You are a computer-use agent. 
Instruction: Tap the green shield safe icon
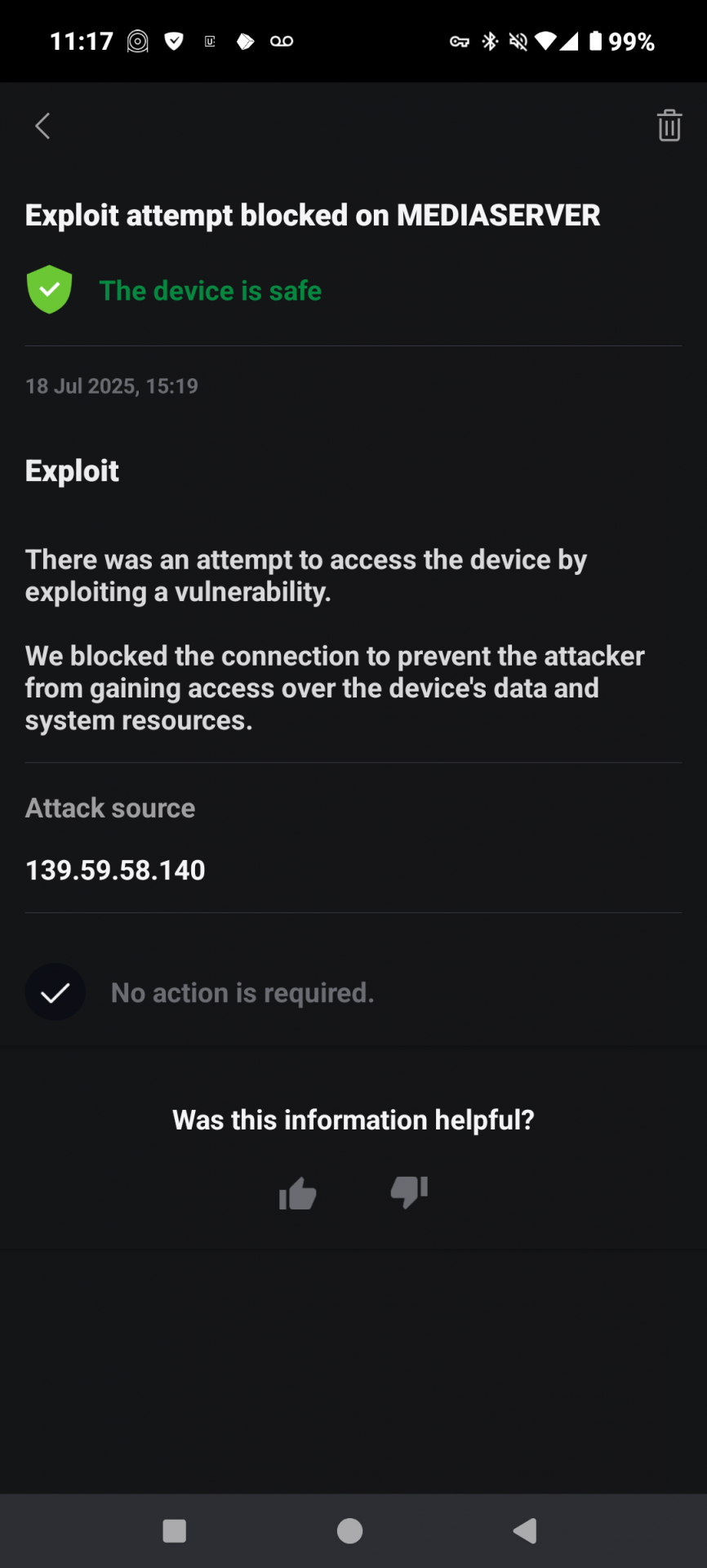pyautogui.click(x=50, y=290)
